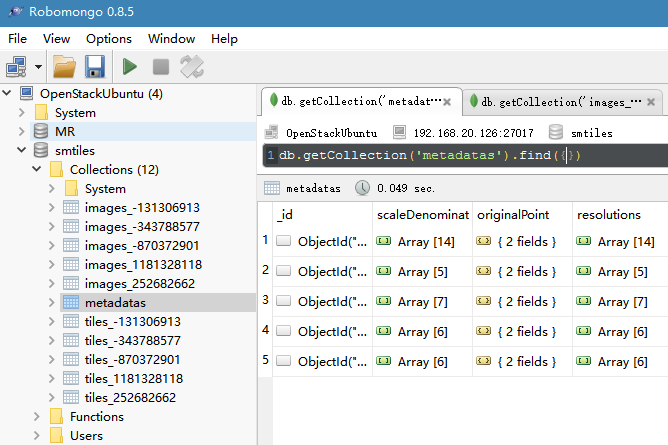Click the scaleDenominat column header

pos(423,215)
